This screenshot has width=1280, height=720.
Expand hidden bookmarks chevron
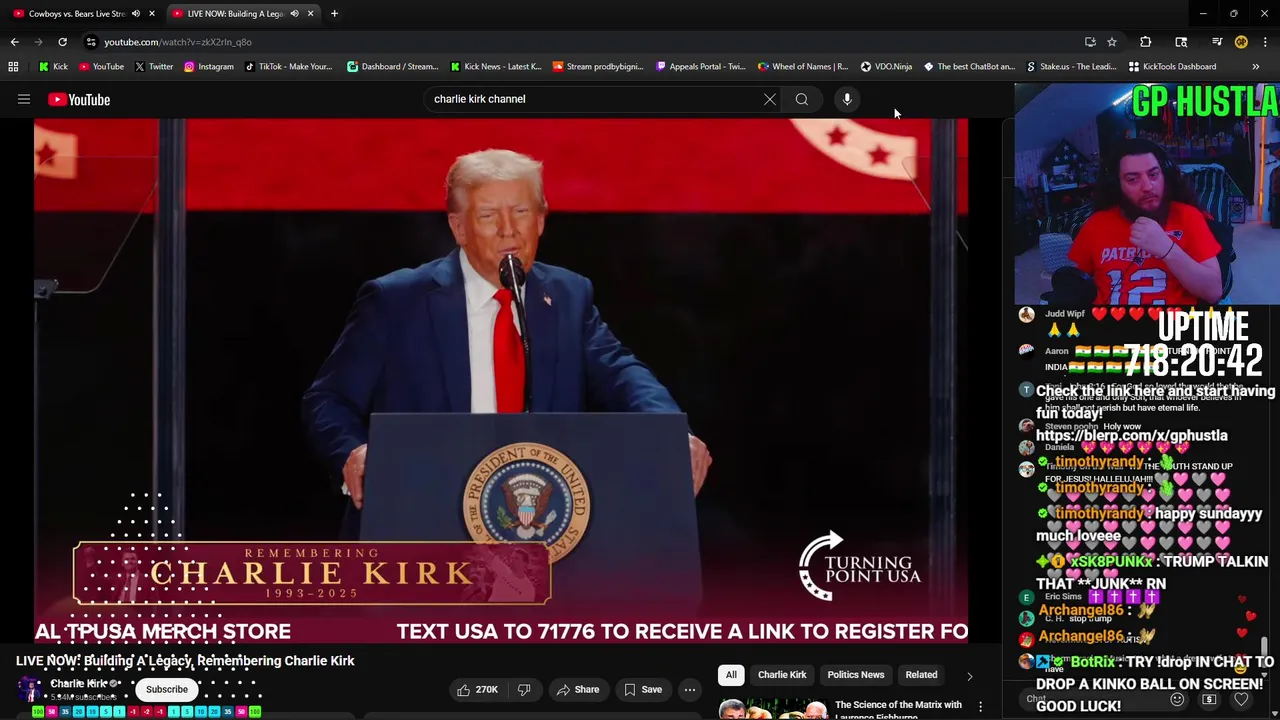click(1255, 66)
